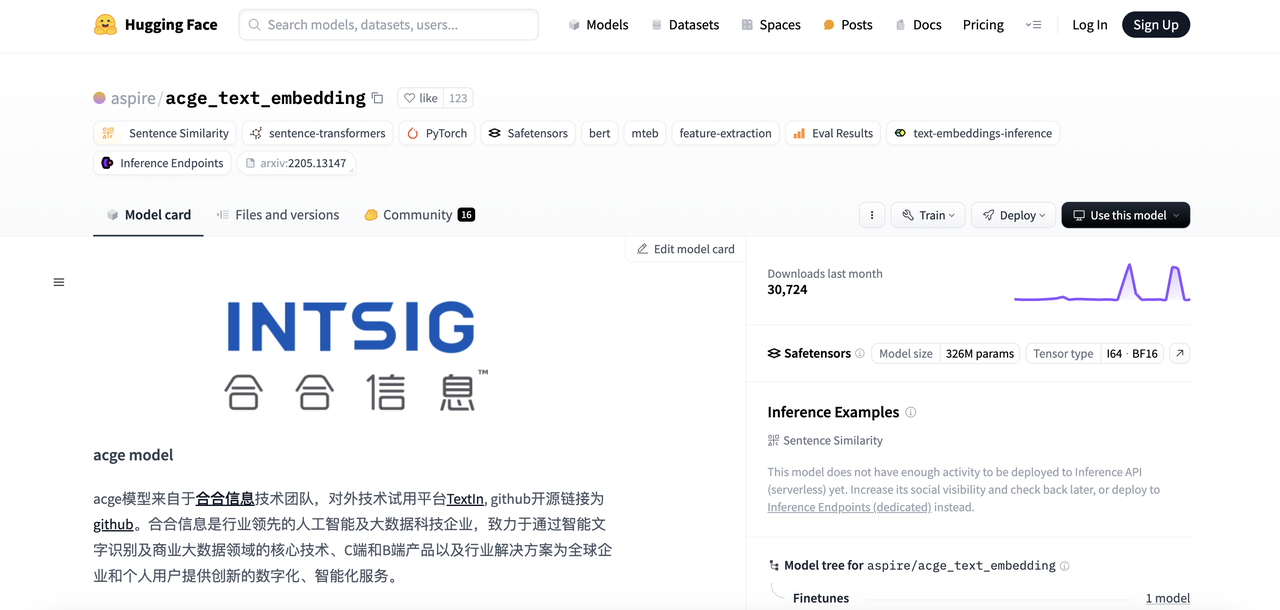Click the Sign Up button

tap(1156, 25)
